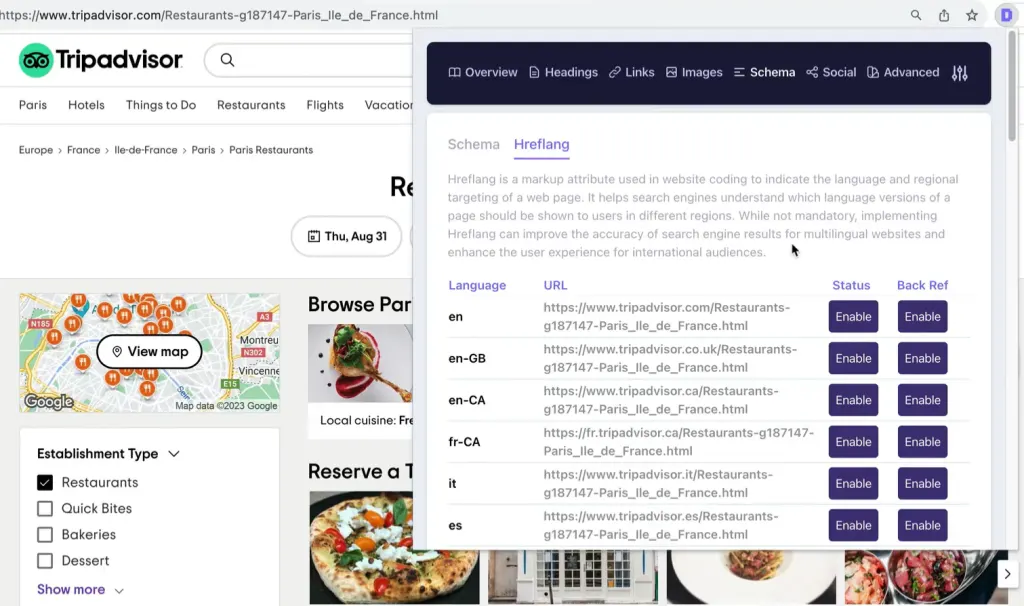The image size is (1024, 606).
Task: Check the Dessert checkbox
Action: (x=45, y=561)
